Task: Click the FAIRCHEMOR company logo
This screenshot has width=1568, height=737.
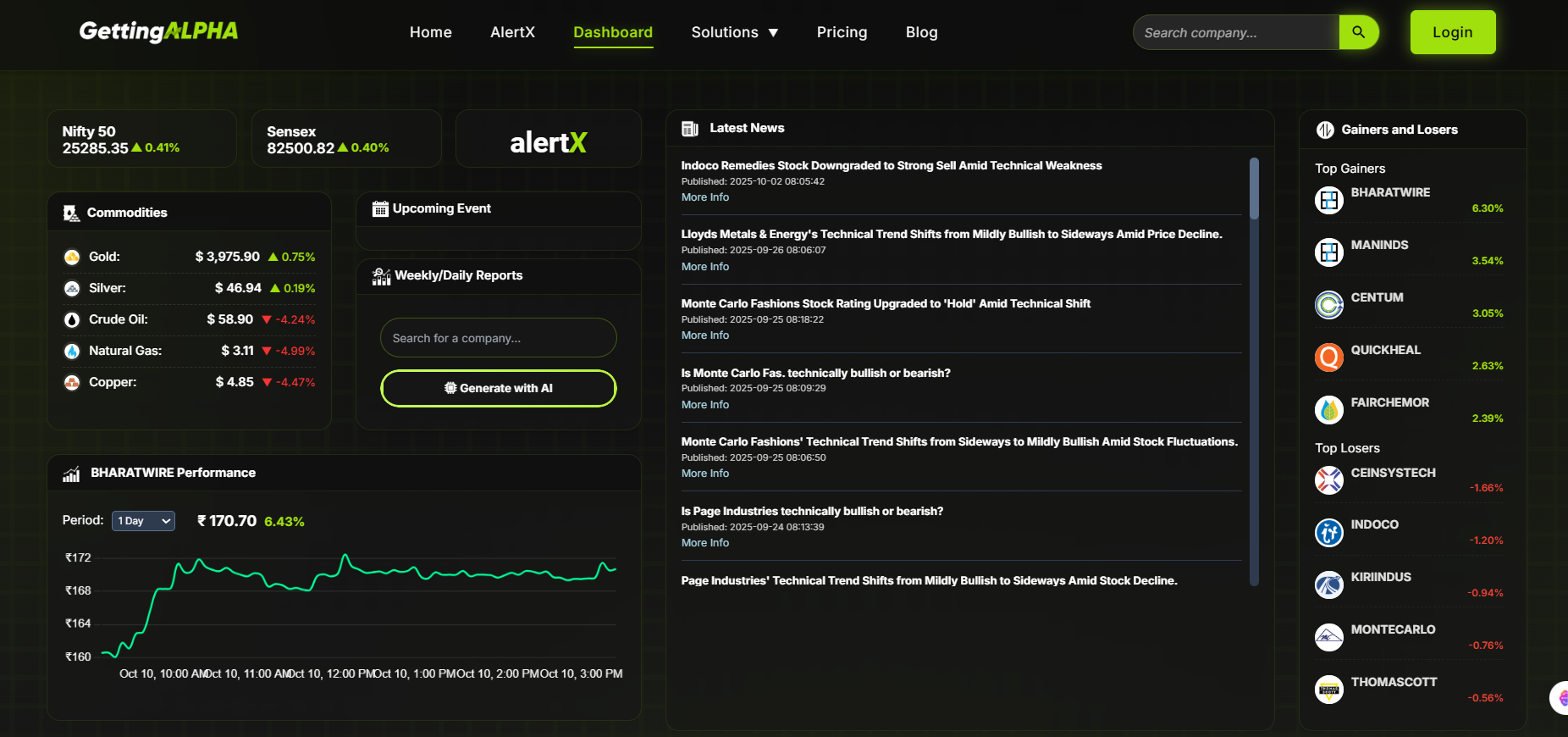Action: [x=1329, y=410]
